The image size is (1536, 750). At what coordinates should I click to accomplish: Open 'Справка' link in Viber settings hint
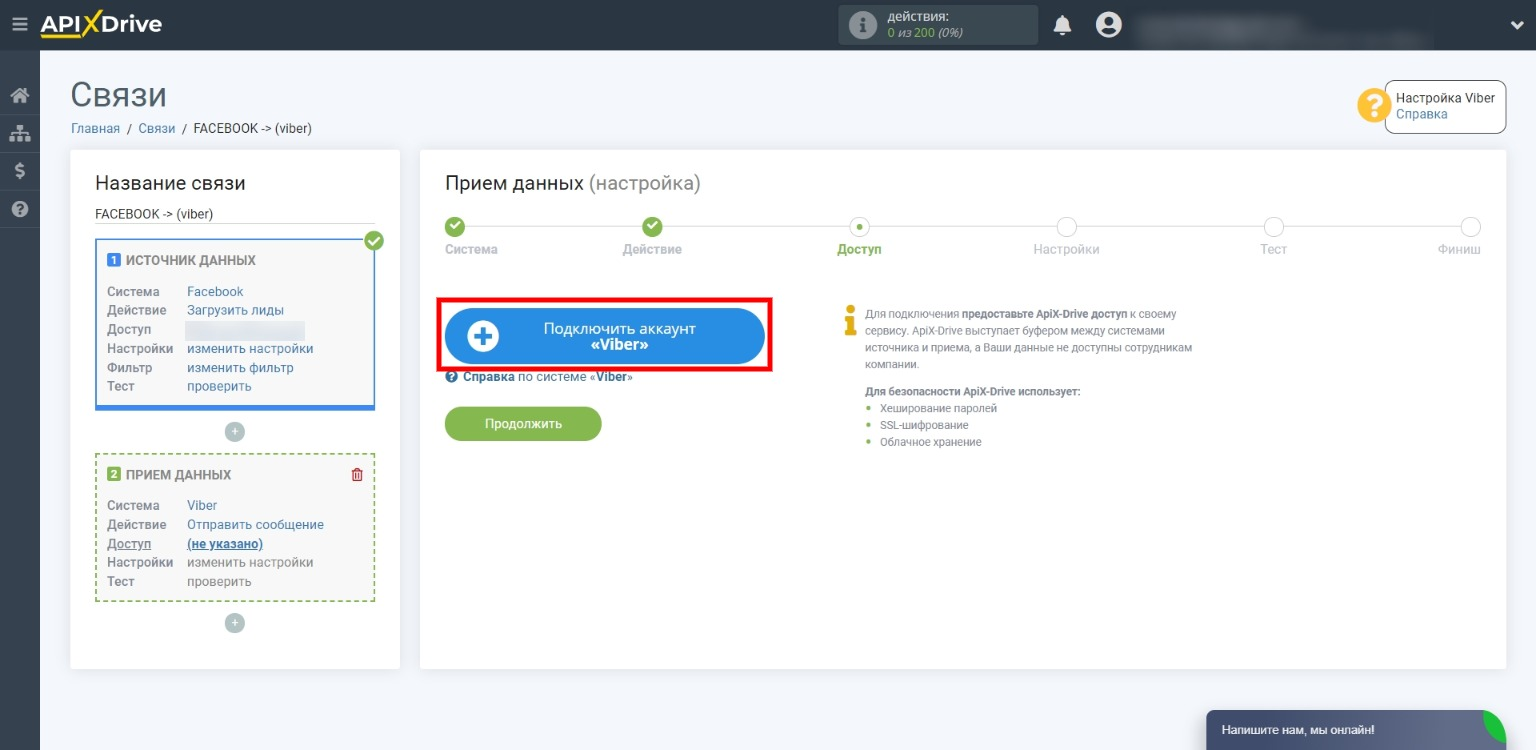(x=1421, y=114)
